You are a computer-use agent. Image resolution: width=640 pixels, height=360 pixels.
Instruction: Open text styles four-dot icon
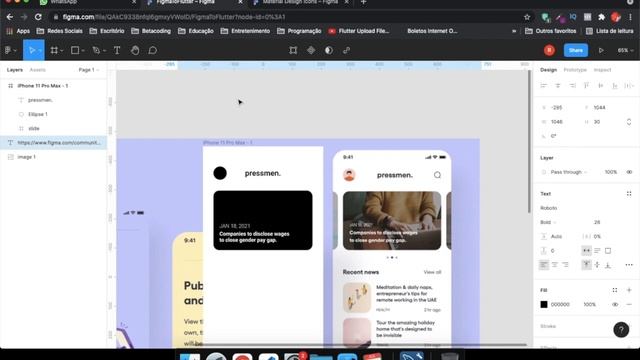(629, 194)
